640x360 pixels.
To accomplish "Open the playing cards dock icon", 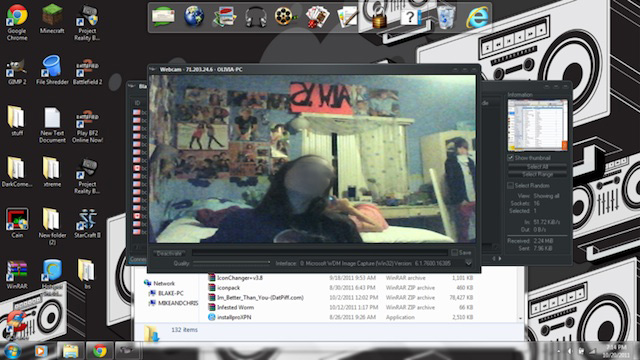I will pos(317,17).
